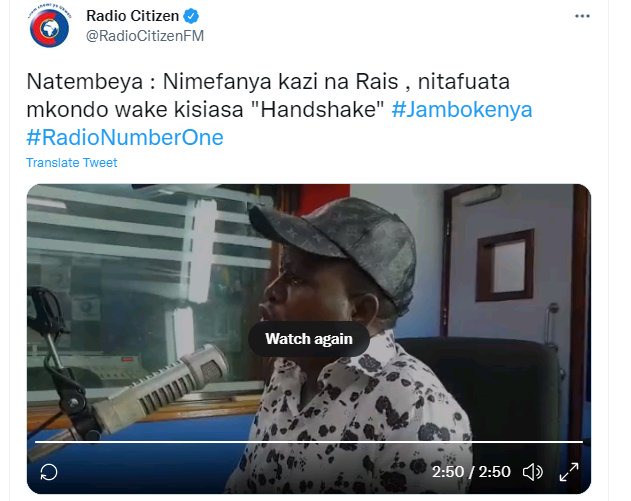Screen dimensions: 631x501
Task: Open the #Jambokenya hashtag
Action: 462,109
